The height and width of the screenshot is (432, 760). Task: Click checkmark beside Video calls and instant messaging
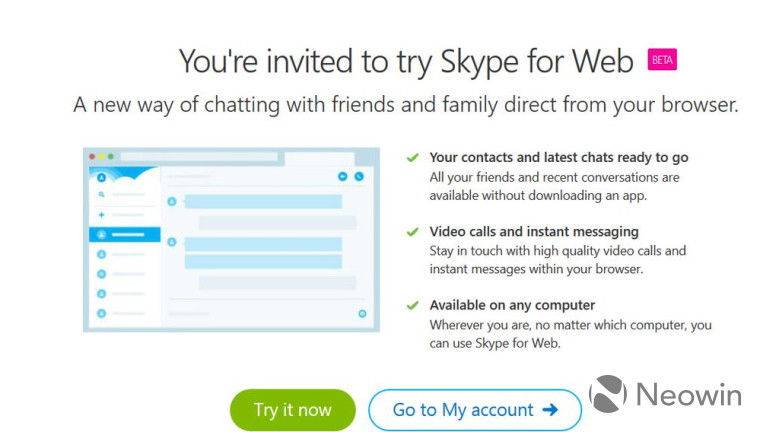pos(412,232)
